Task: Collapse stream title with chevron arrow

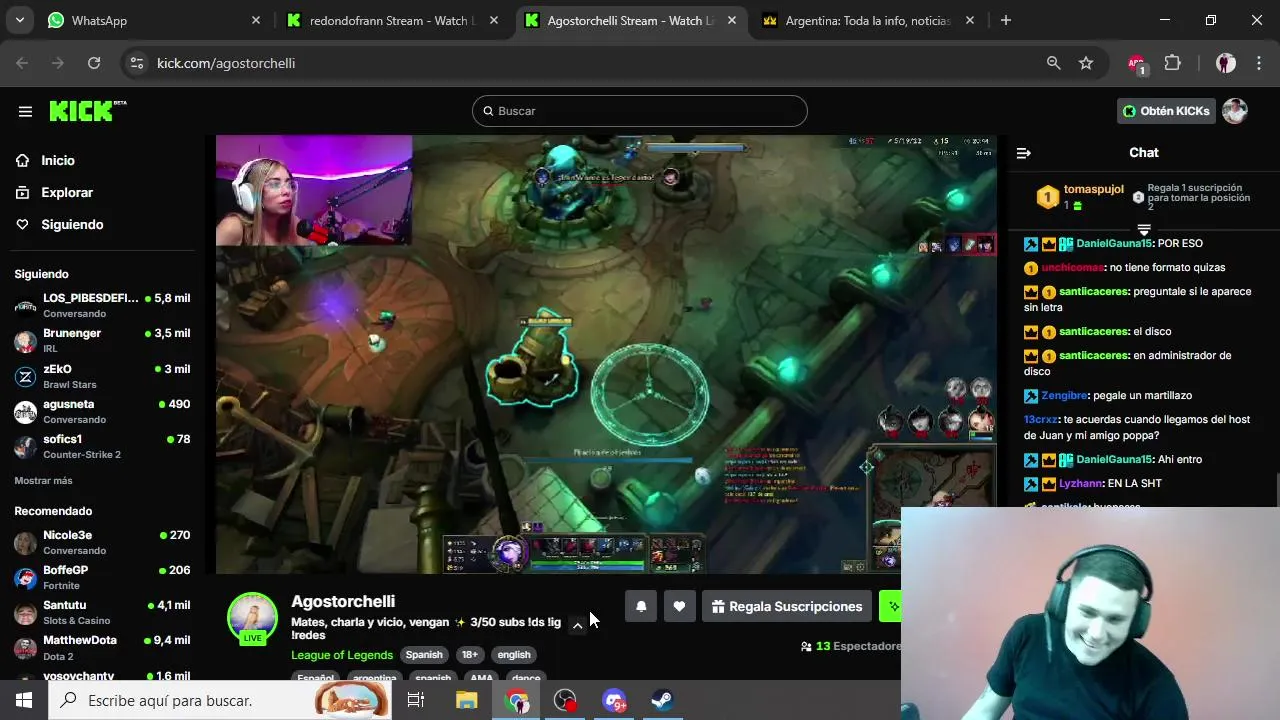Action: (x=577, y=625)
